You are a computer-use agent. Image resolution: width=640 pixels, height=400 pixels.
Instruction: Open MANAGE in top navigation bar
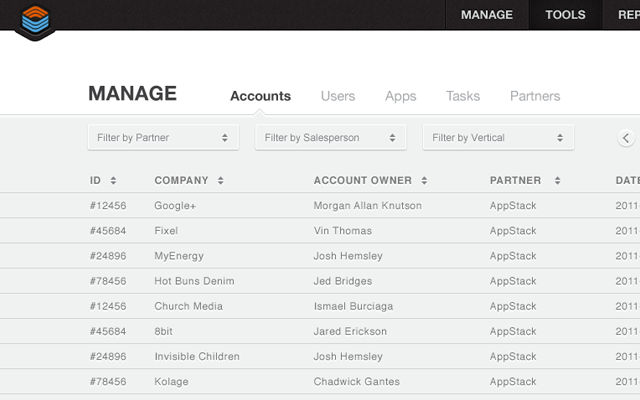click(x=487, y=15)
